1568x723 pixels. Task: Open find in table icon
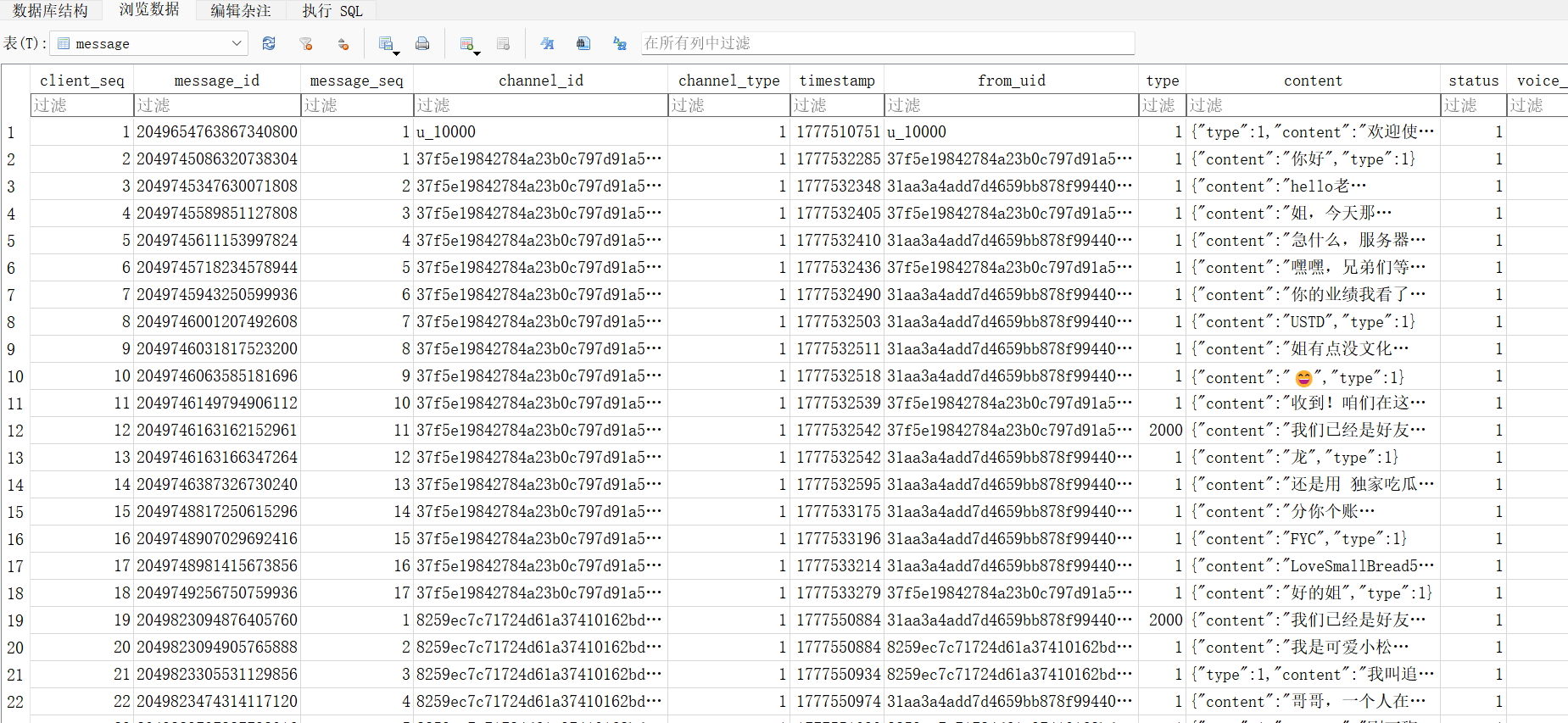tap(583, 43)
